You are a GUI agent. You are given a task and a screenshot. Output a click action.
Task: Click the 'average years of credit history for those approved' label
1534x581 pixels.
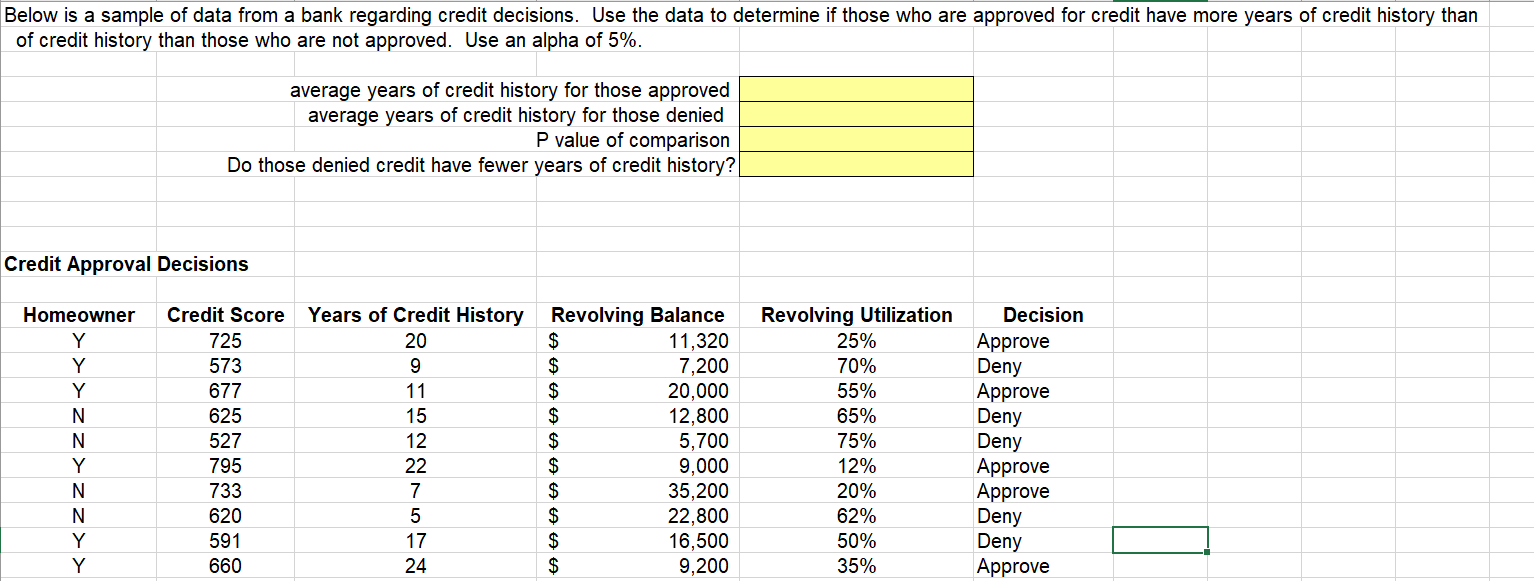tap(510, 90)
